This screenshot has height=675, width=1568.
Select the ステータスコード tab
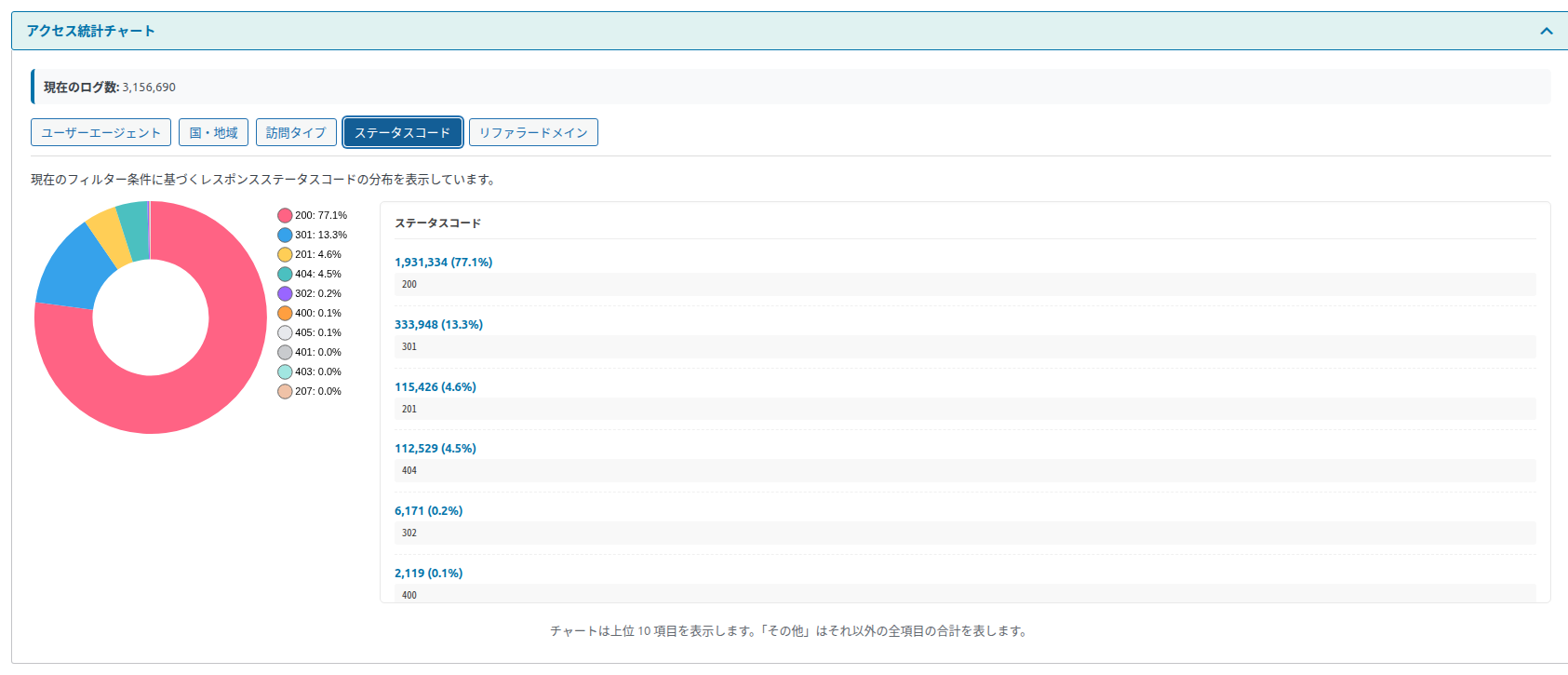click(x=402, y=132)
